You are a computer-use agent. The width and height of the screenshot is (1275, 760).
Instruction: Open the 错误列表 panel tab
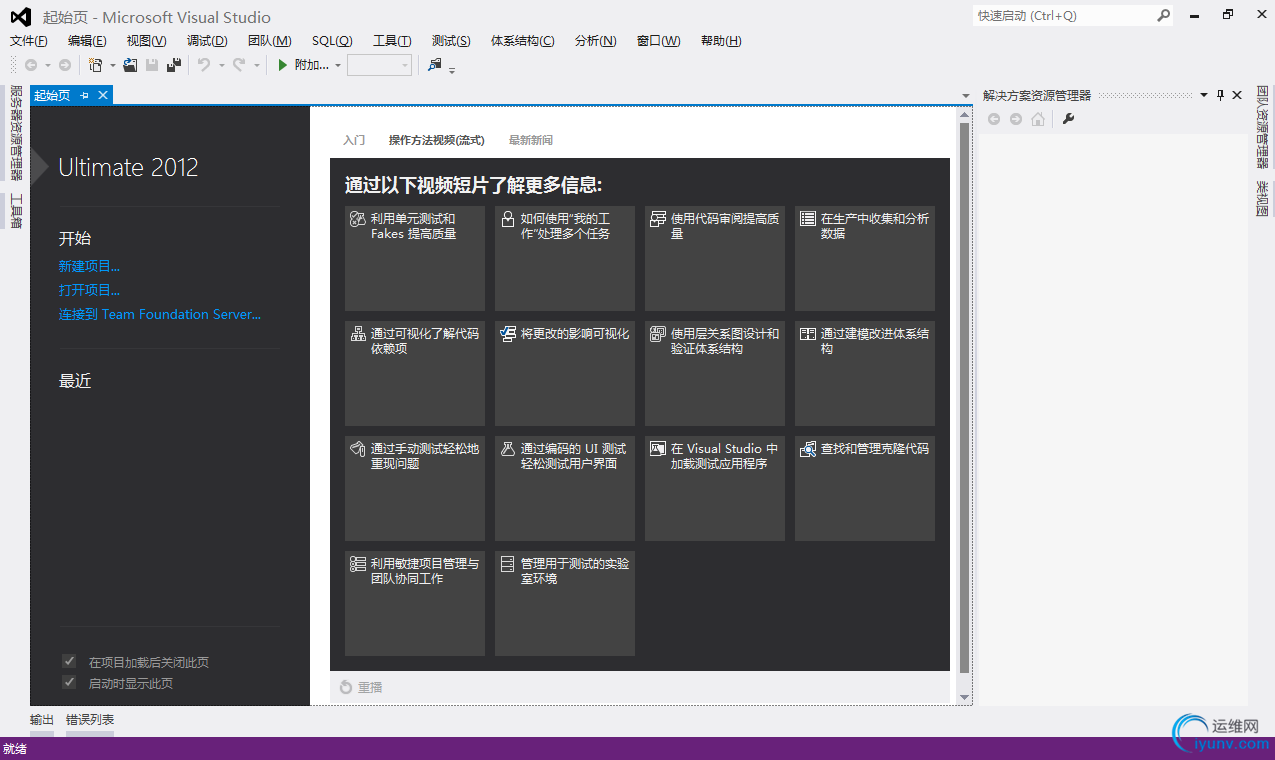coord(90,720)
